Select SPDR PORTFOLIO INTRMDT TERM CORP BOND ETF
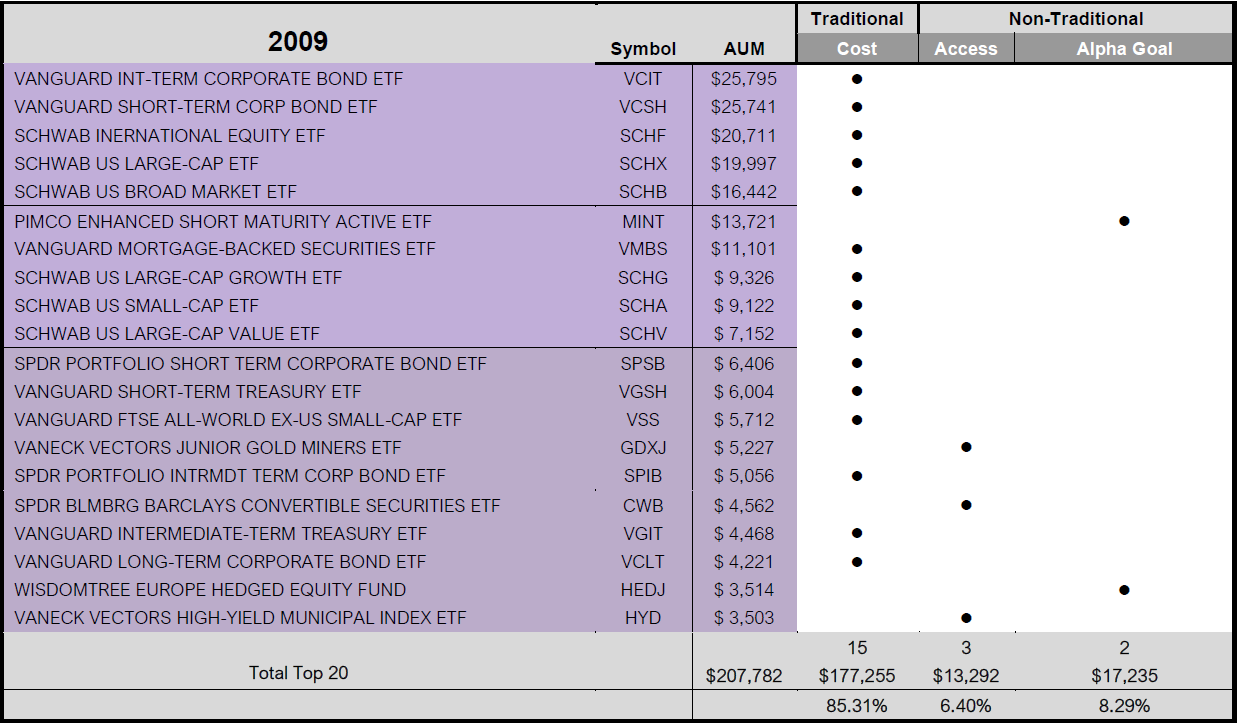Screen dimensions: 1237x723 (230, 475)
